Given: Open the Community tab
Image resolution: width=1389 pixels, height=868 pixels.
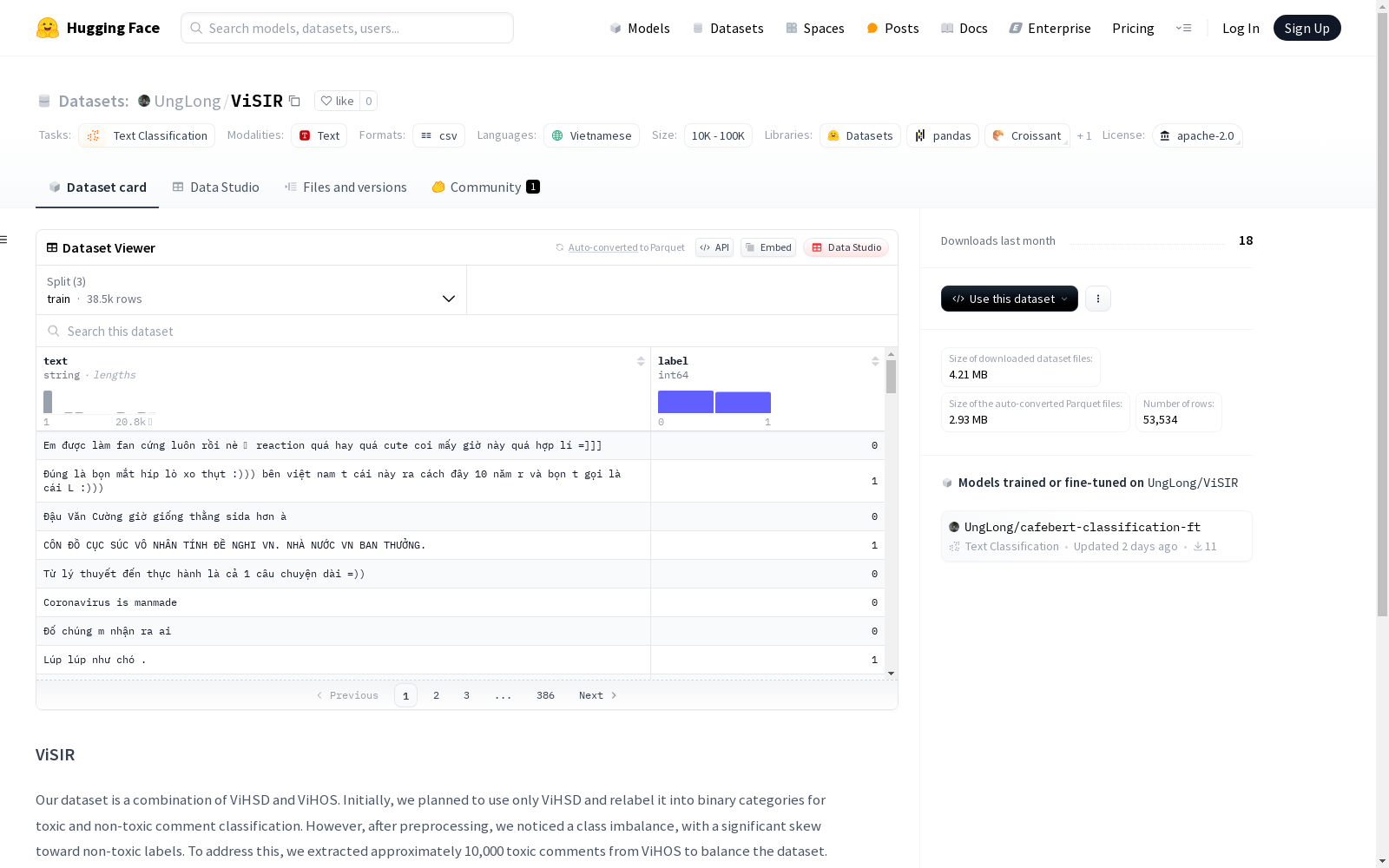Looking at the screenshot, I should point(485,187).
